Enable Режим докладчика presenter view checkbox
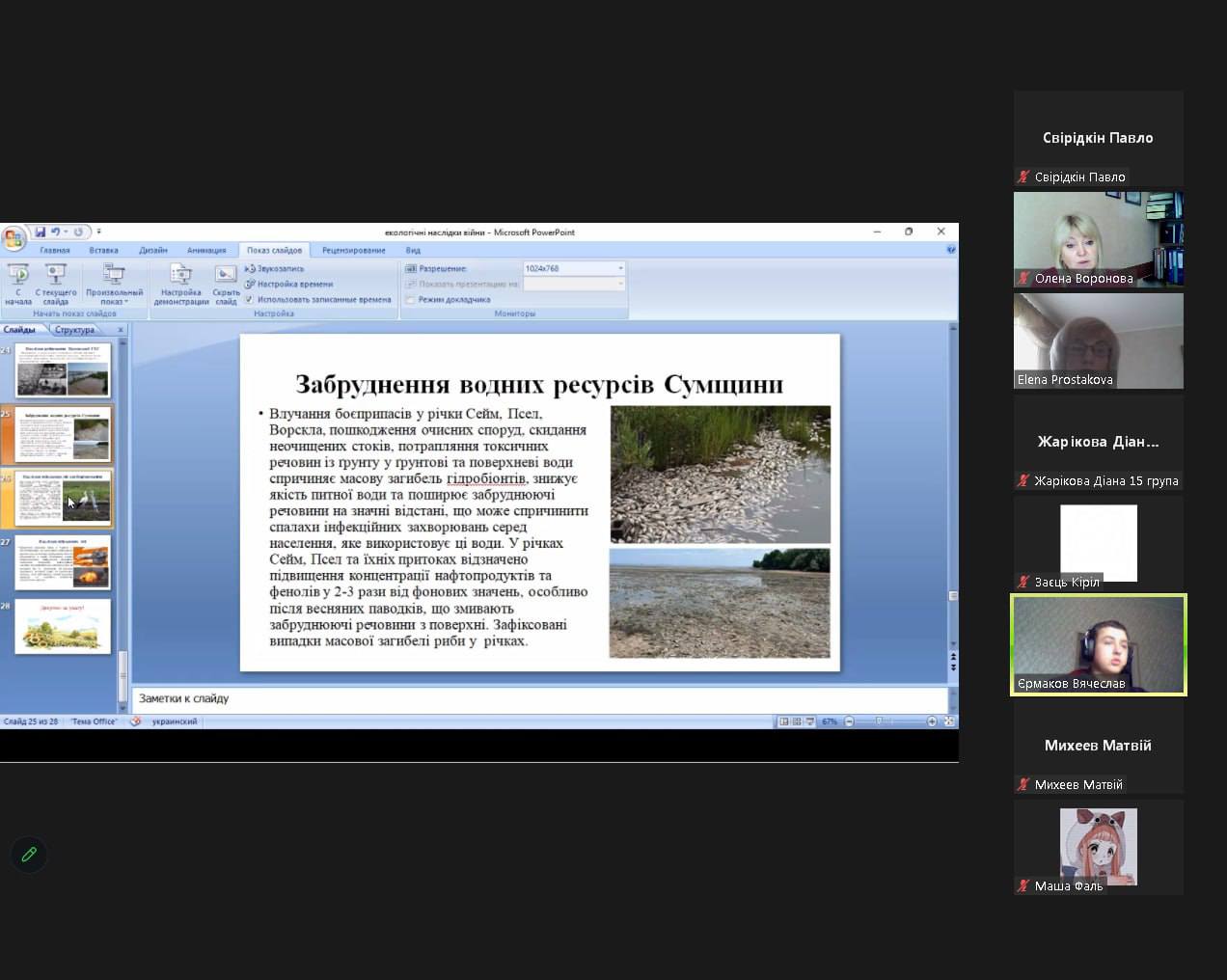Image resolution: width=1227 pixels, height=980 pixels. (411, 300)
